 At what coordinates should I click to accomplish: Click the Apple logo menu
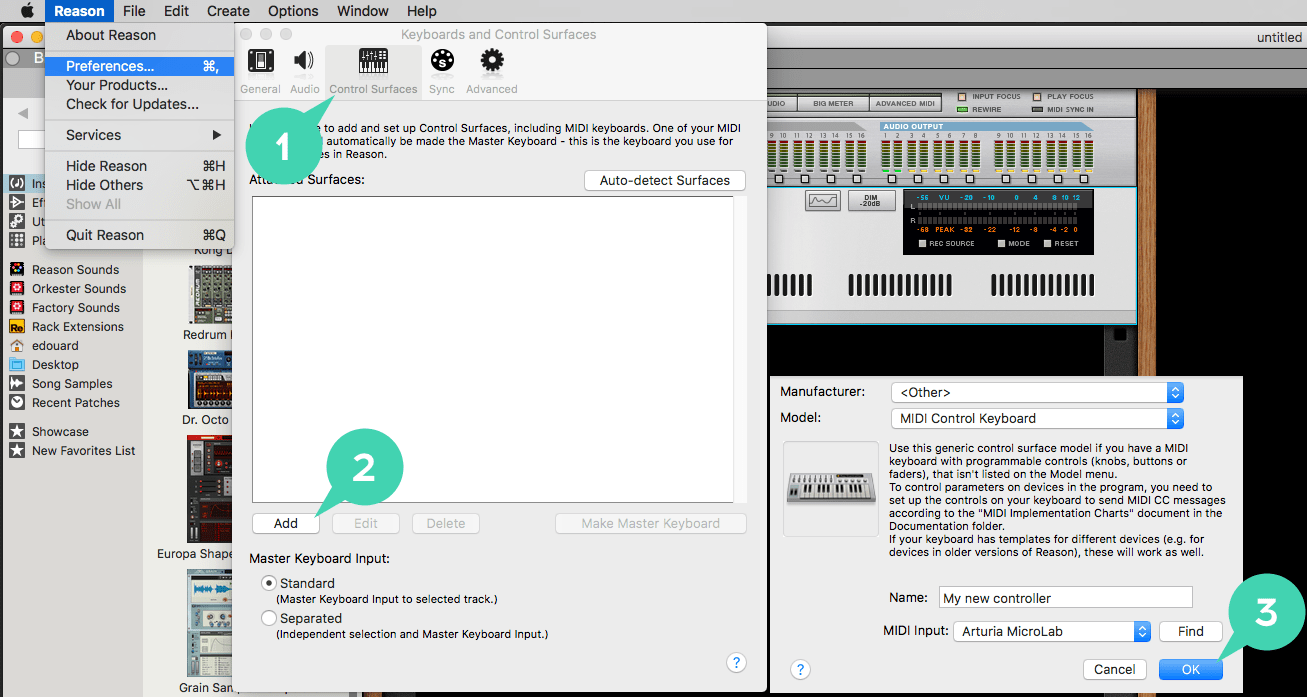pos(26,11)
